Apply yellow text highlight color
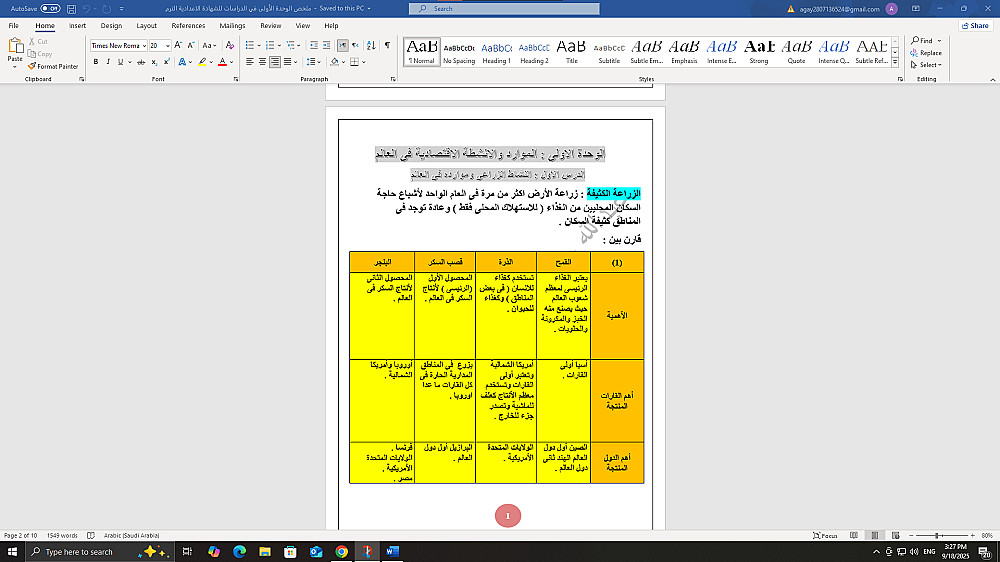 point(202,62)
